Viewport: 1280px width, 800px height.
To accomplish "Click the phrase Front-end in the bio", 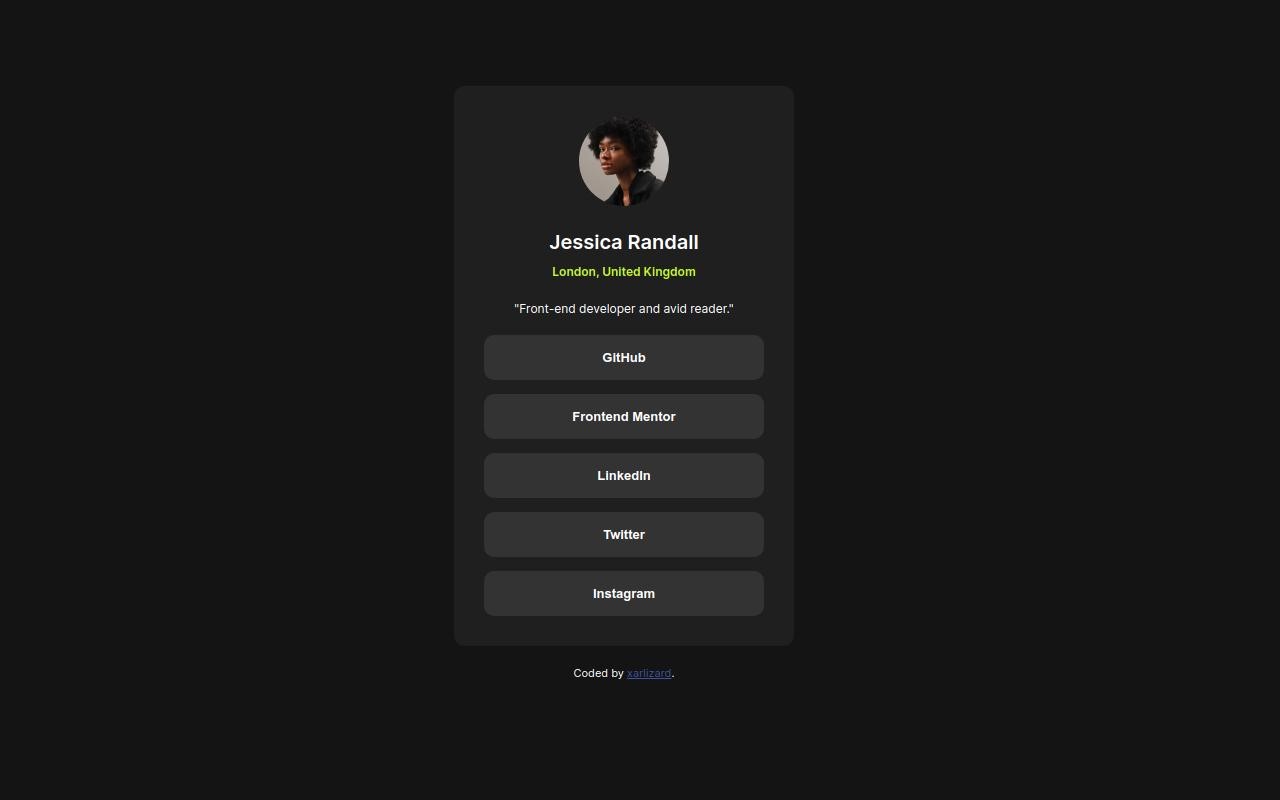I will [x=547, y=309].
